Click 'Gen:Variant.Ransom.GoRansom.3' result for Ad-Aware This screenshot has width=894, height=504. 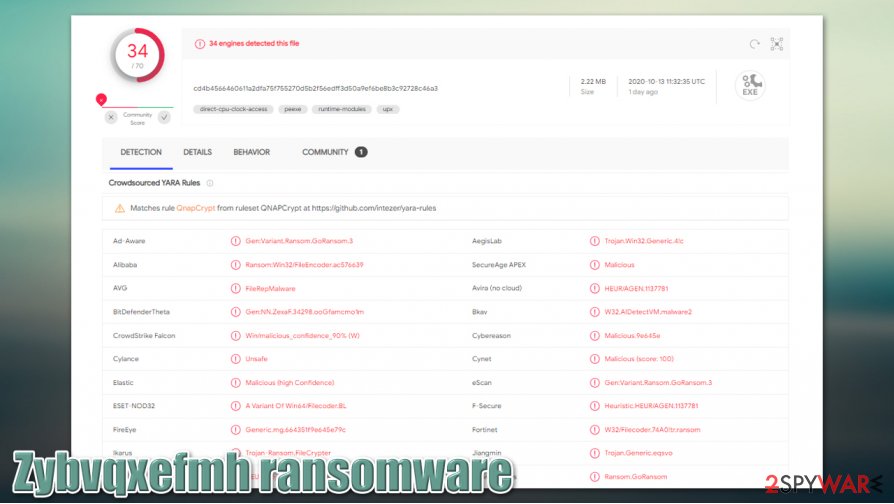[299, 241]
